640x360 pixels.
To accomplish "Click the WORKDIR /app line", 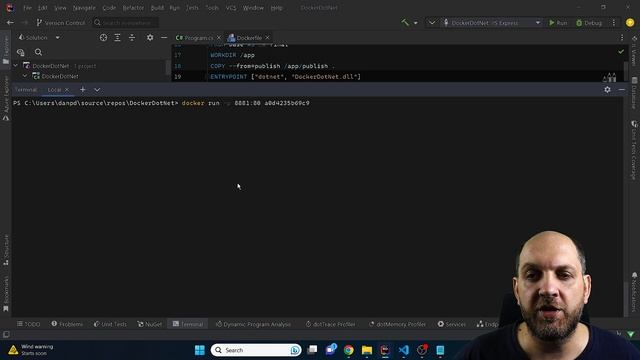I will point(232,55).
